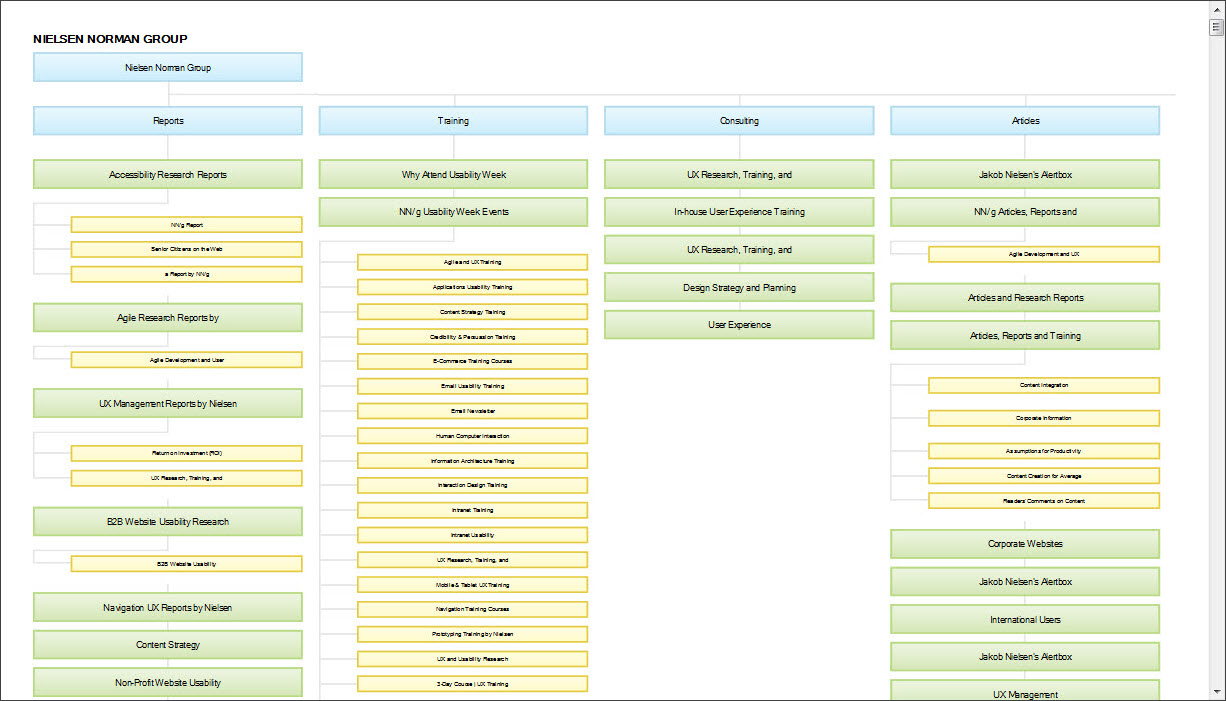Open Non-Profit Website Usability node

click(x=168, y=682)
